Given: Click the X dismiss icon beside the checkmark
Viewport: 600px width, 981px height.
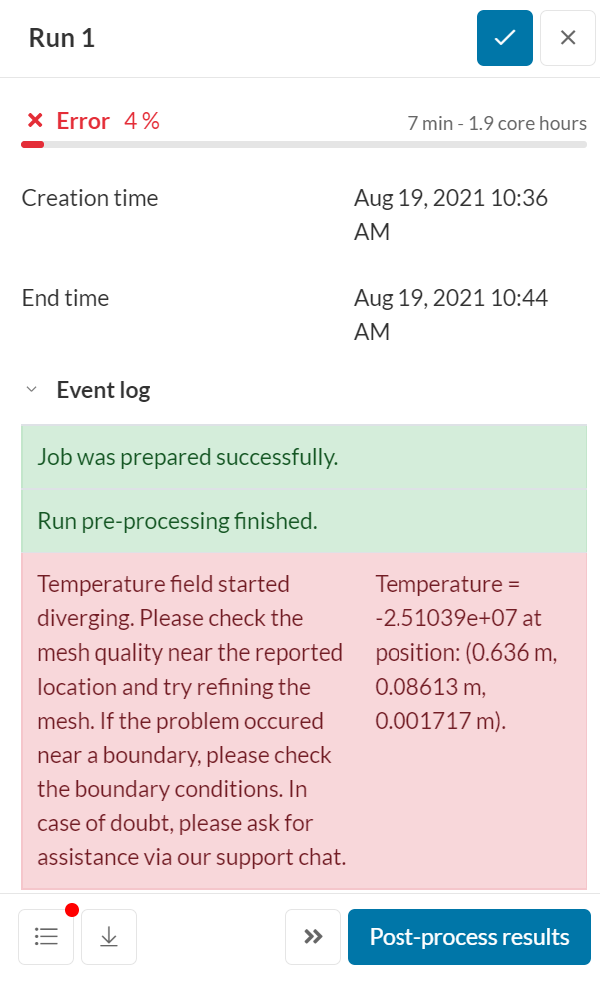Looking at the screenshot, I should [567, 38].
